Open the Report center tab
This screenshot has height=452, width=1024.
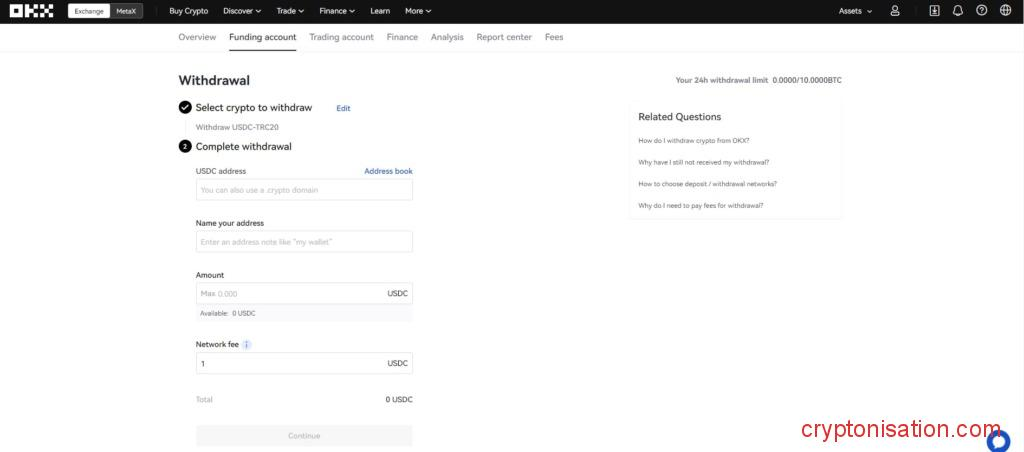click(x=504, y=37)
